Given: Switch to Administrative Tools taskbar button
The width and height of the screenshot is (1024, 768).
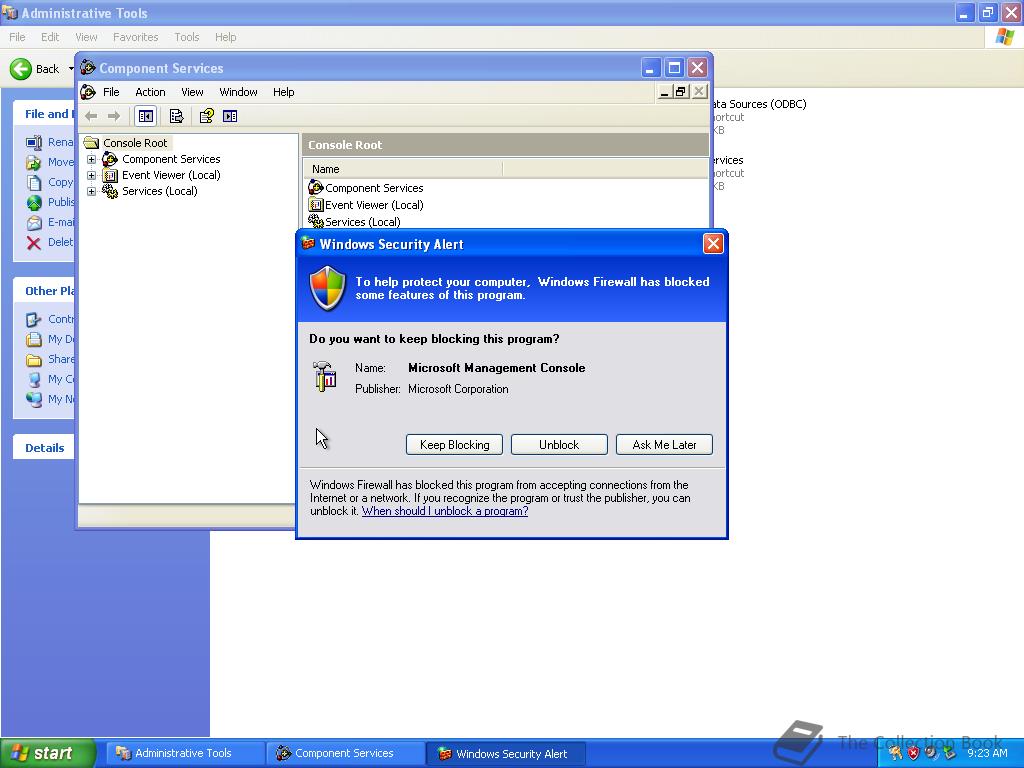Looking at the screenshot, I should [x=183, y=753].
